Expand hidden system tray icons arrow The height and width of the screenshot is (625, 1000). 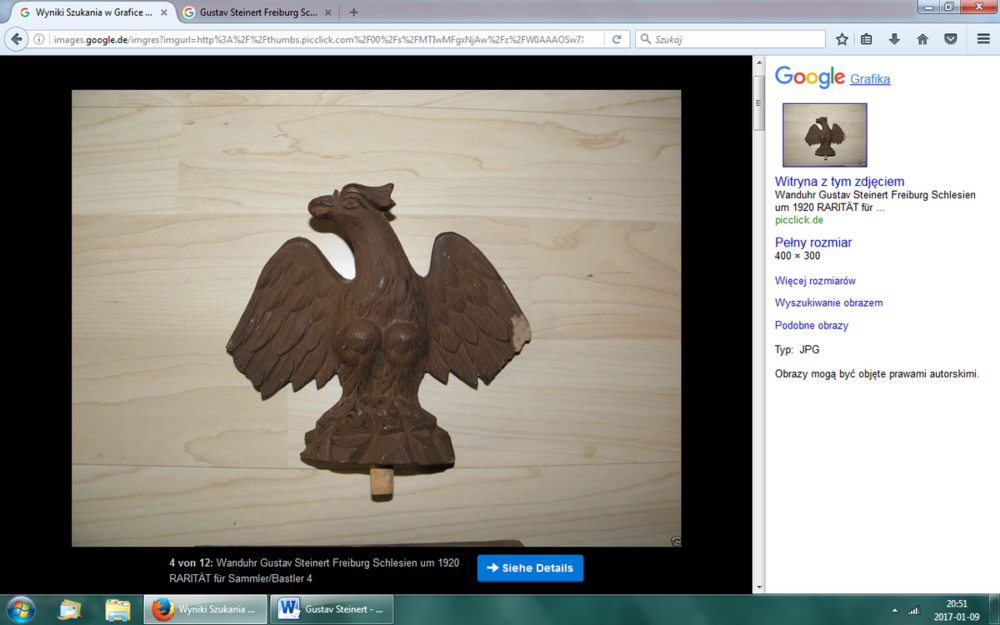point(894,610)
